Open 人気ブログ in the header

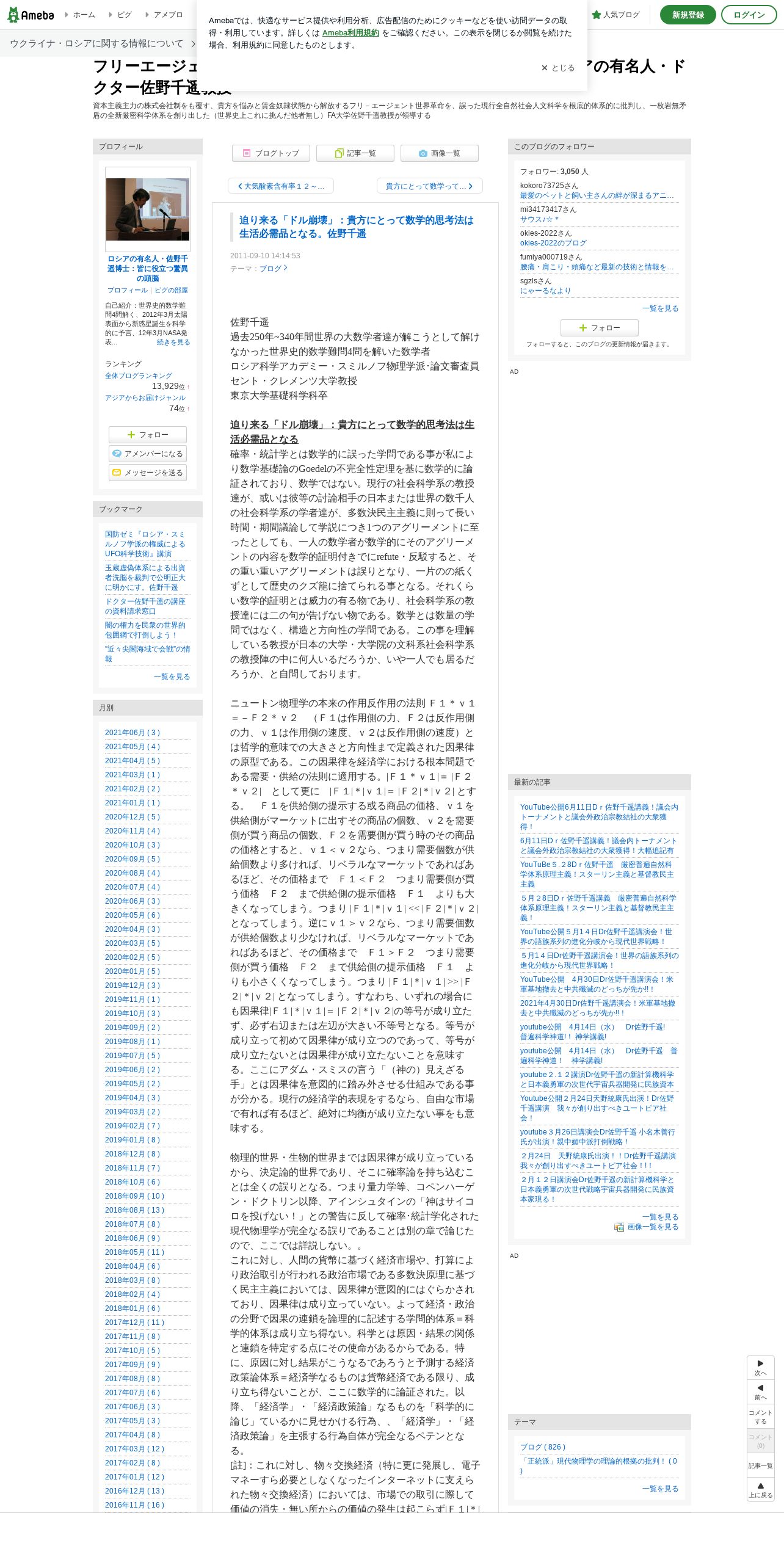coord(615,15)
